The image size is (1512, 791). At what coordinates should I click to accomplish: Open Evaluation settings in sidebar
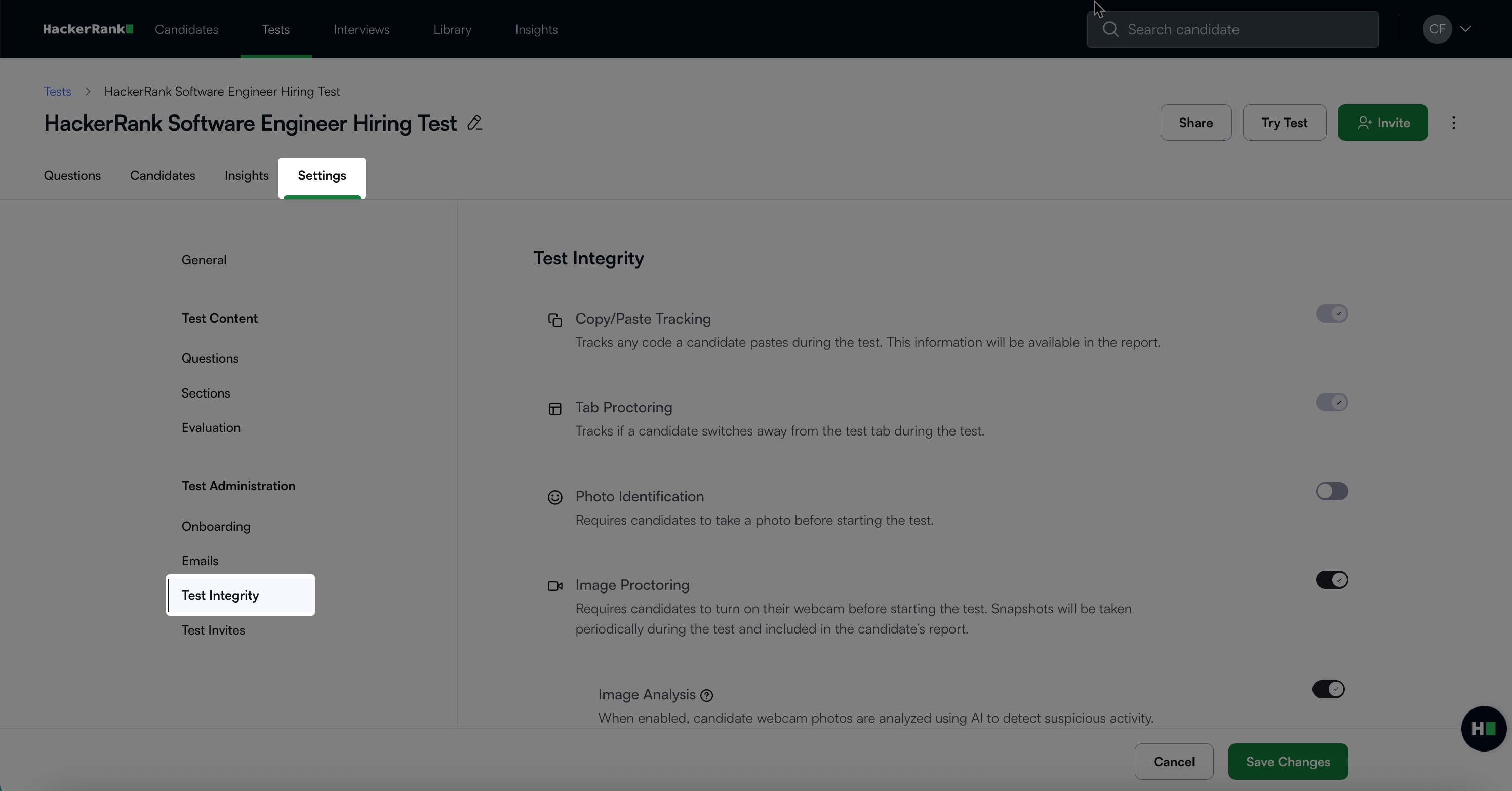pyautogui.click(x=211, y=428)
